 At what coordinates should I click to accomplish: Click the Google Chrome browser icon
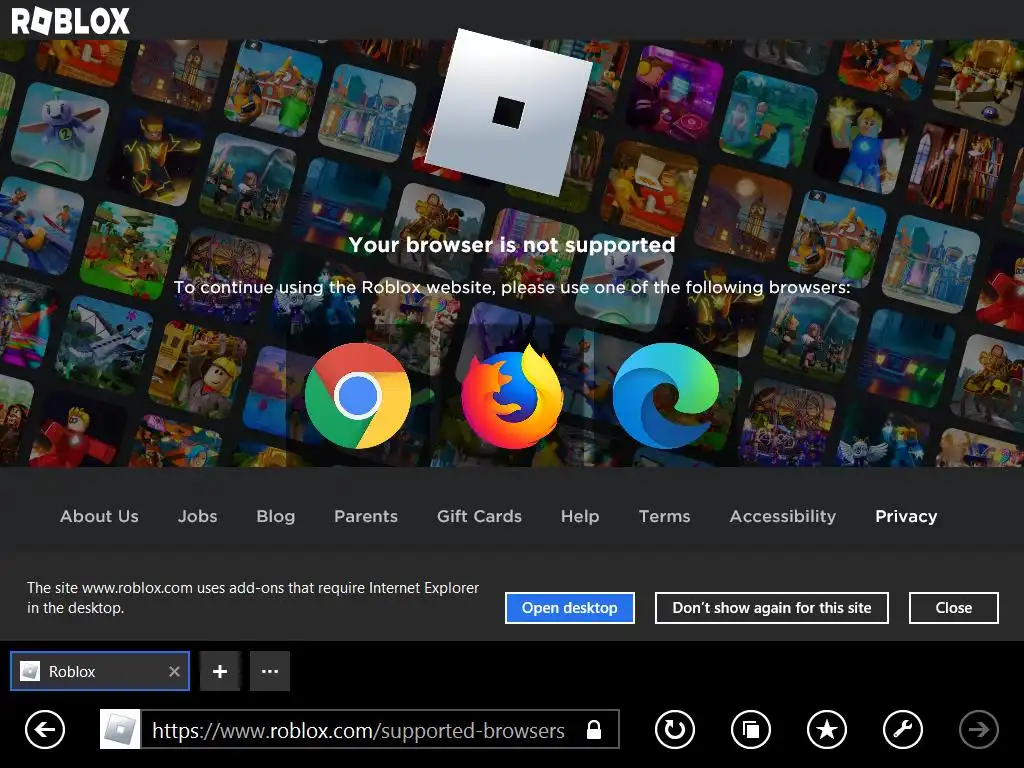[358, 396]
